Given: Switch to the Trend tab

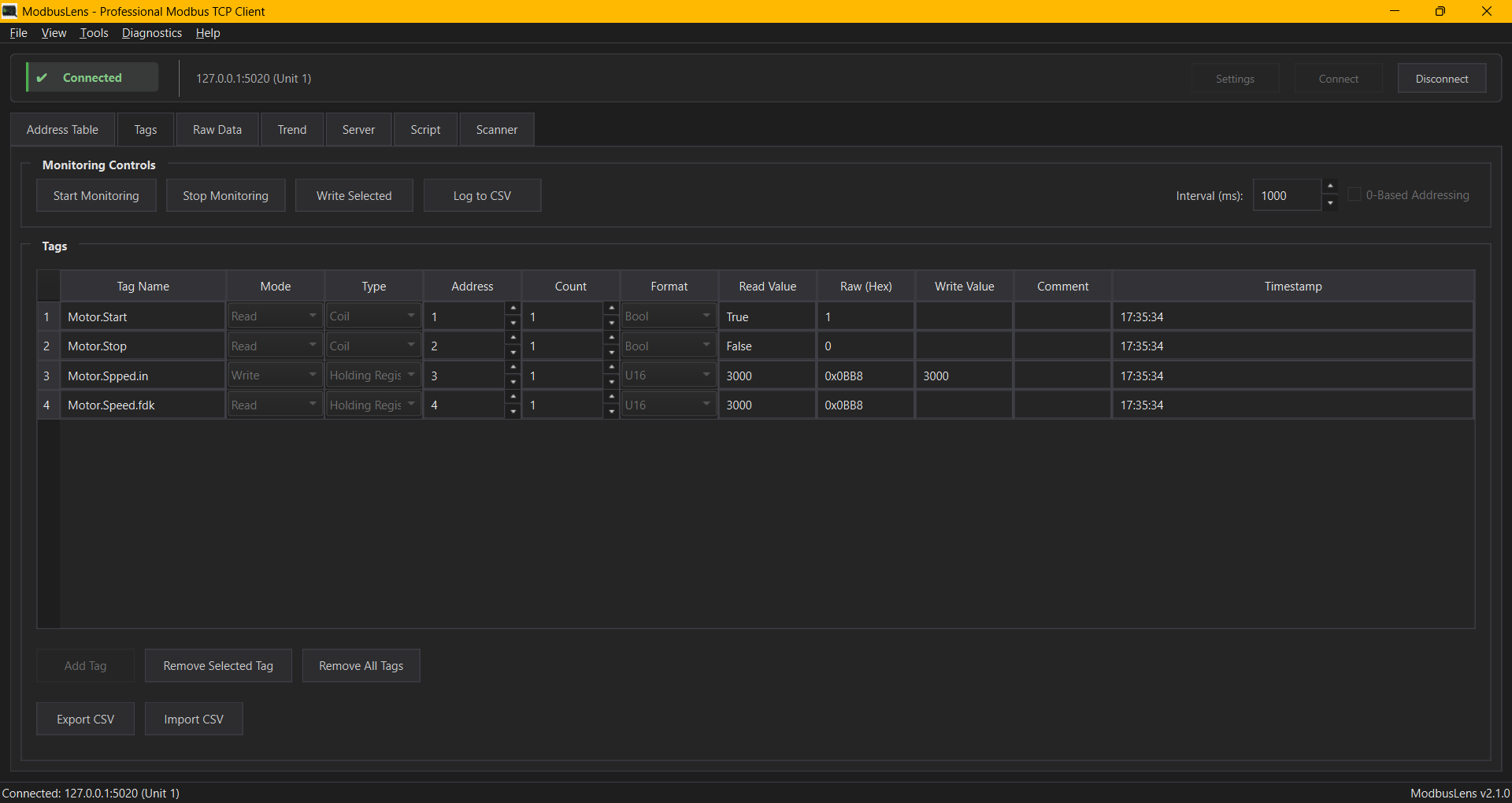Looking at the screenshot, I should point(292,130).
